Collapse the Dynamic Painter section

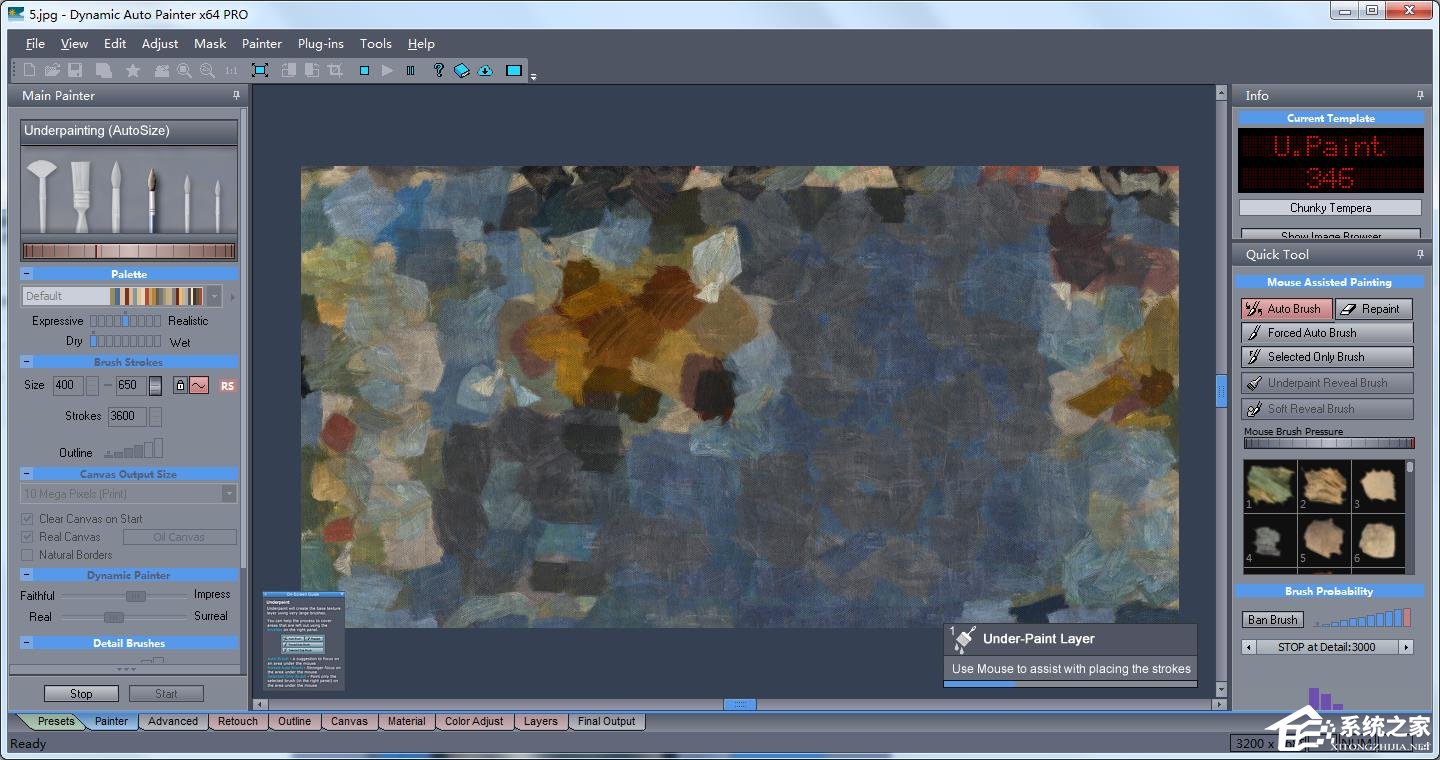(x=26, y=575)
